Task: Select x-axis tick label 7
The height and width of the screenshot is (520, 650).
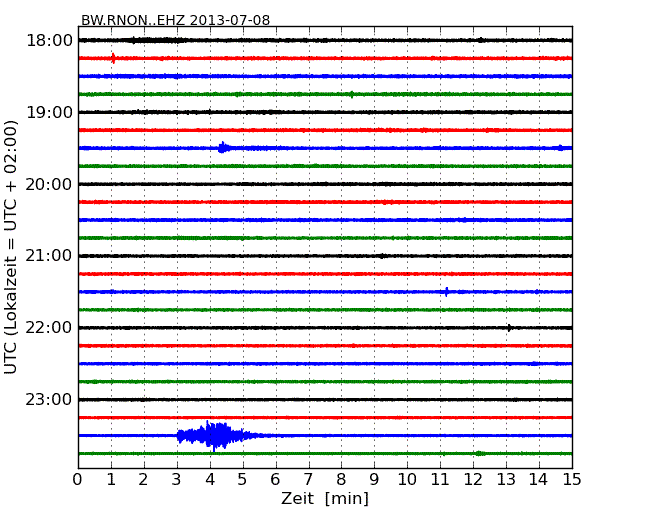Action: point(308,479)
